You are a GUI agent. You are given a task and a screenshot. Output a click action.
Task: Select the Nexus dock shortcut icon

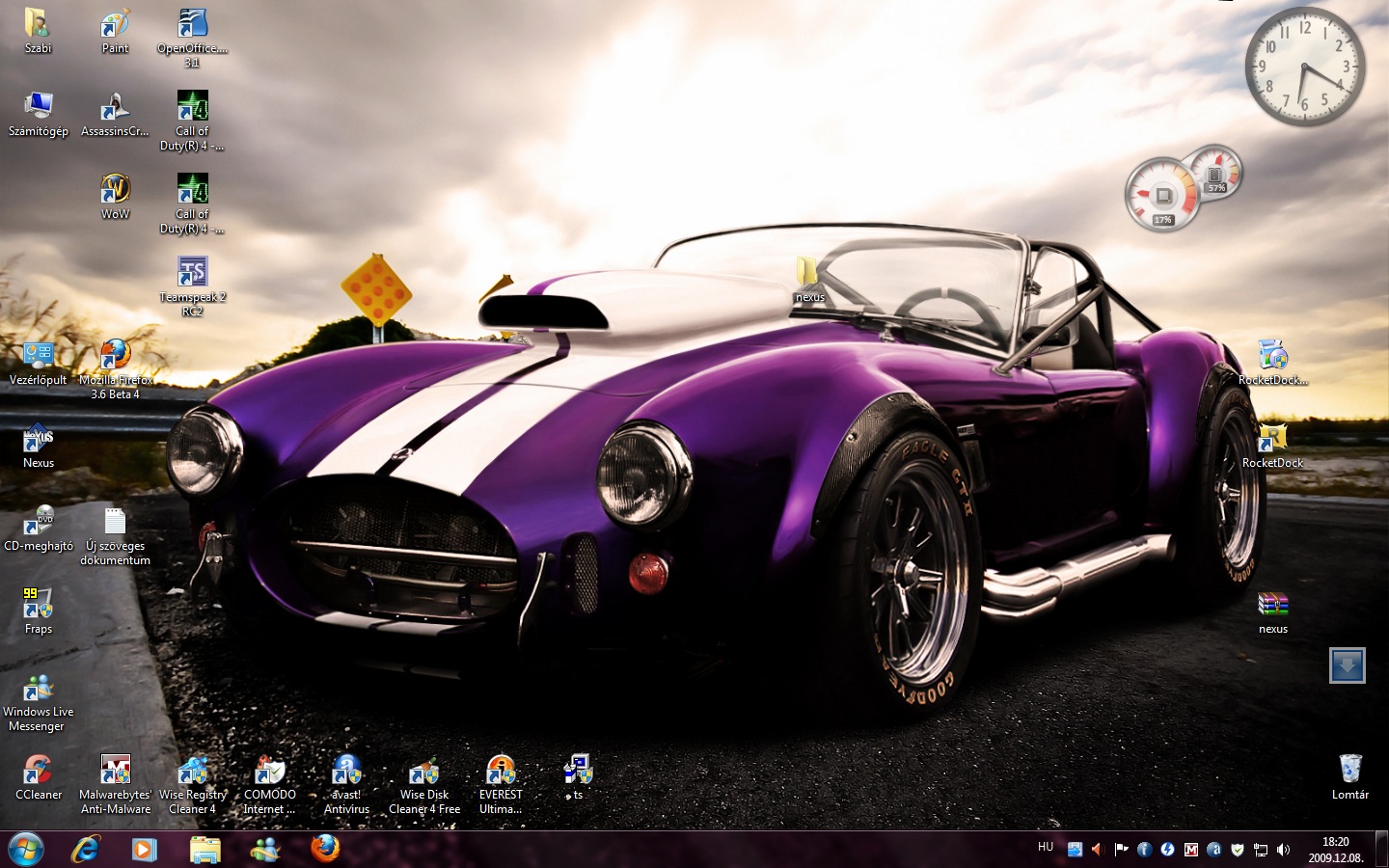coord(38,446)
